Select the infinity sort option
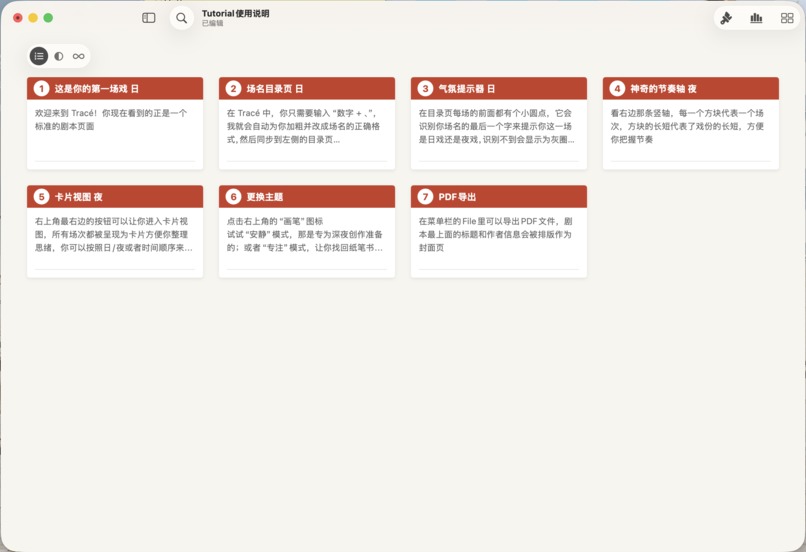The image size is (806, 552). pyautogui.click(x=79, y=56)
